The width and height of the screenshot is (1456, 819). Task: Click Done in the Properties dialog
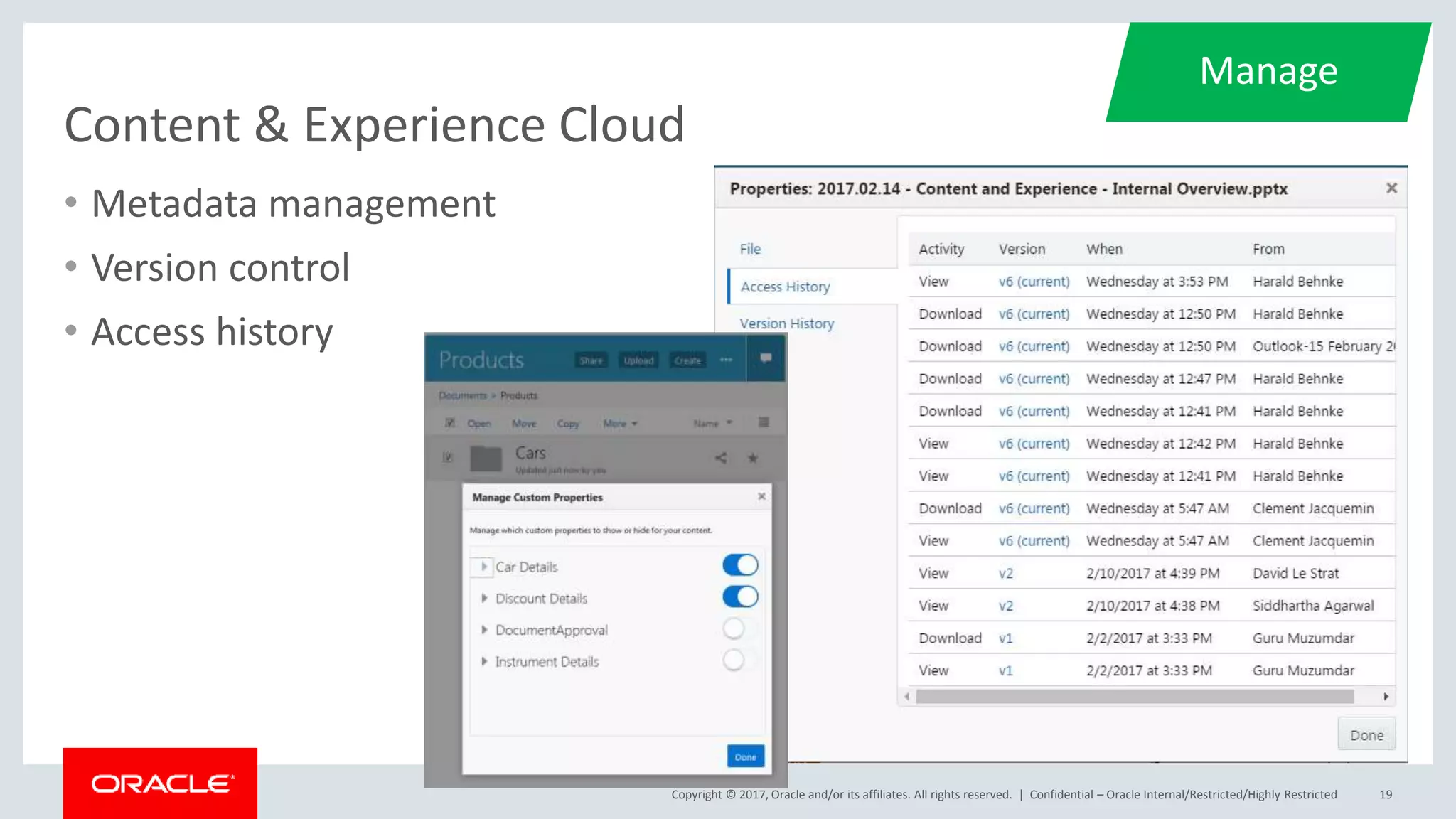1366,734
